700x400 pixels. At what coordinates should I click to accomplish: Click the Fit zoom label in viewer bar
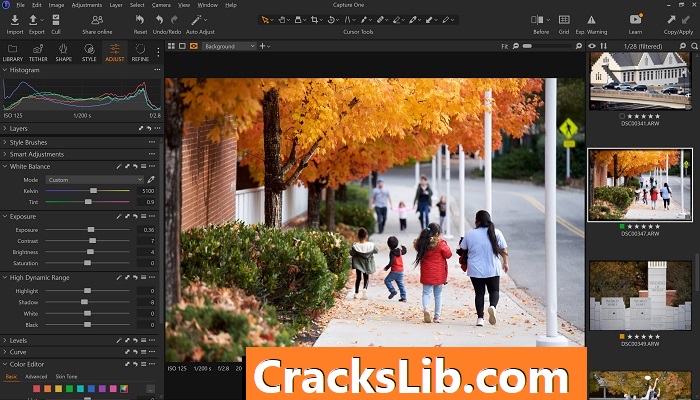coord(504,46)
